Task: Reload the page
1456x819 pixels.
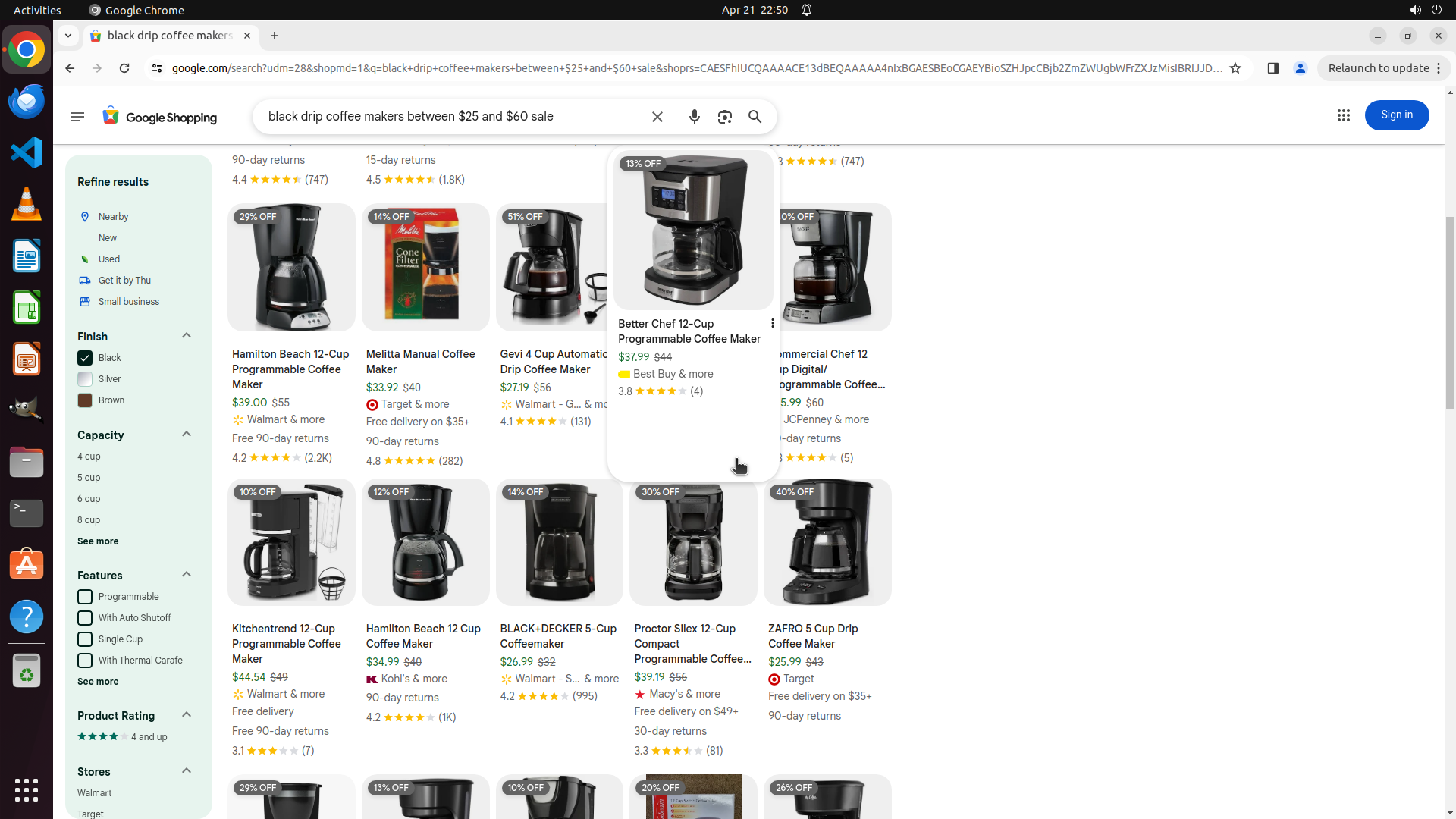Action: point(124,68)
